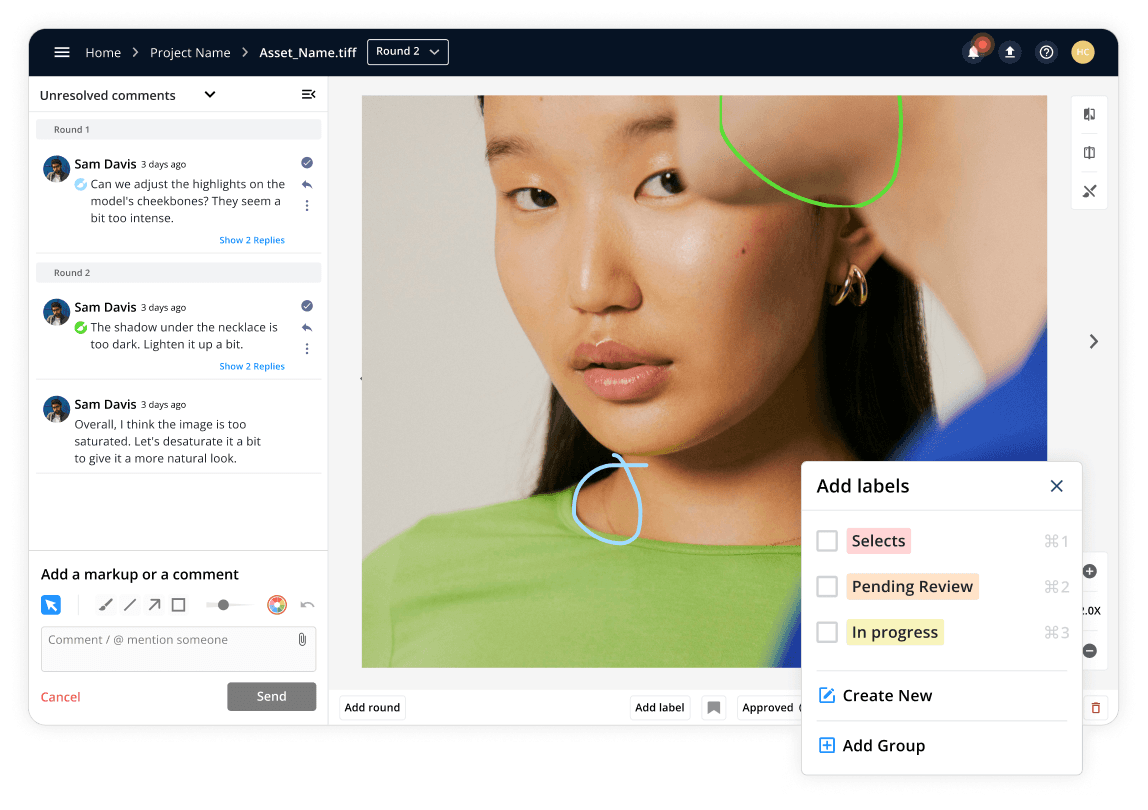The width and height of the screenshot is (1148, 810).
Task: Click the undo markup icon
Action: (x=305, y=605)
